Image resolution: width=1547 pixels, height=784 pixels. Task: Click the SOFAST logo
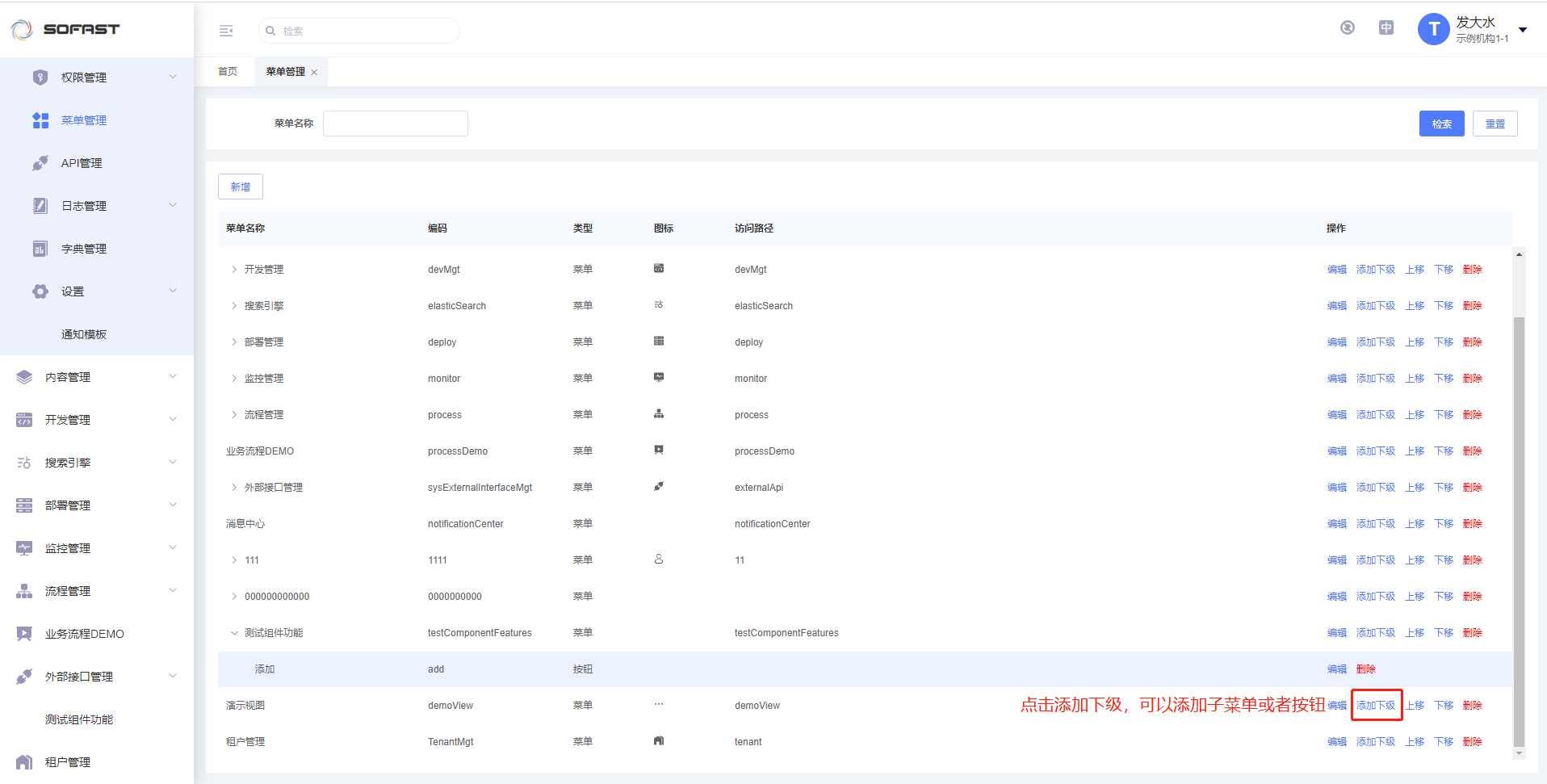[66, 30]
